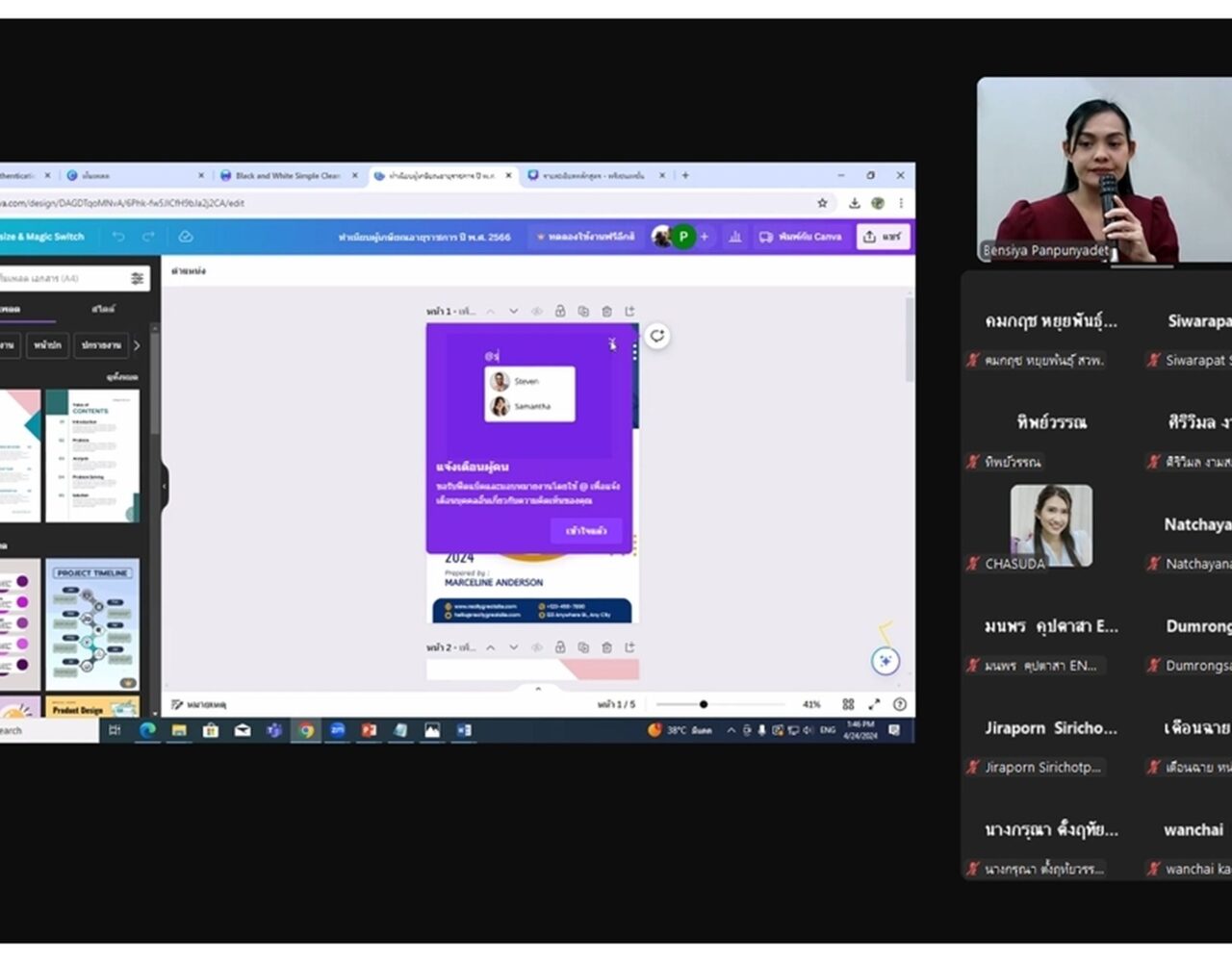Viewport: 1232px width, 962px height.
Task: Click the Resize & Magic Switch button
Action: pos(42,237)
